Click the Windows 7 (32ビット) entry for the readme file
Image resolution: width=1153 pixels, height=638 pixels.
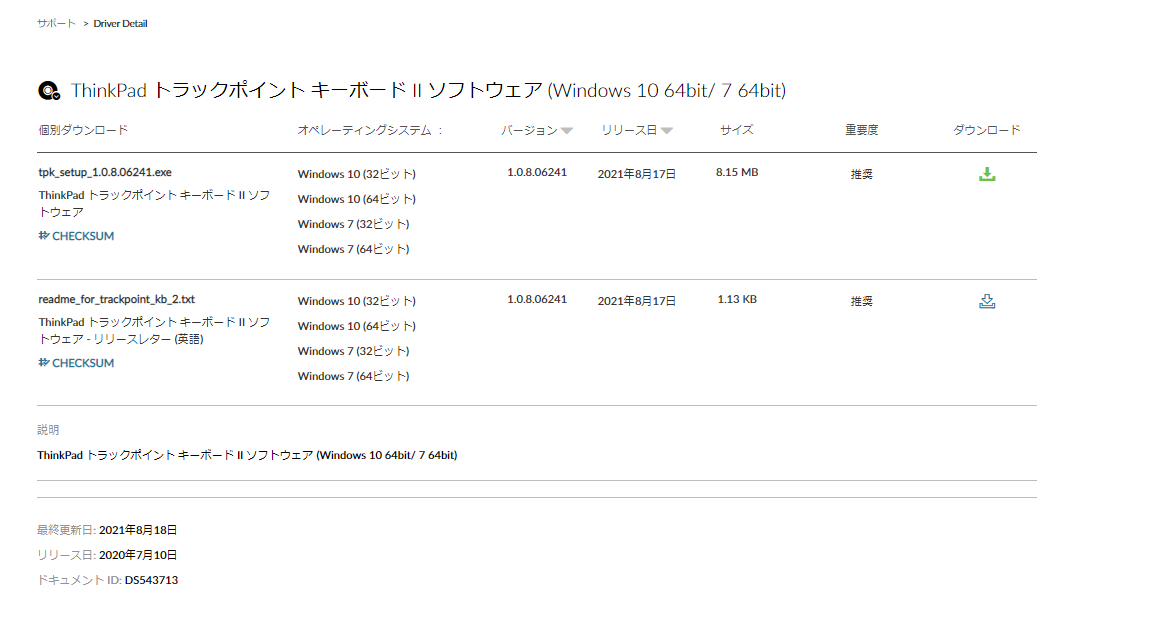351,350
